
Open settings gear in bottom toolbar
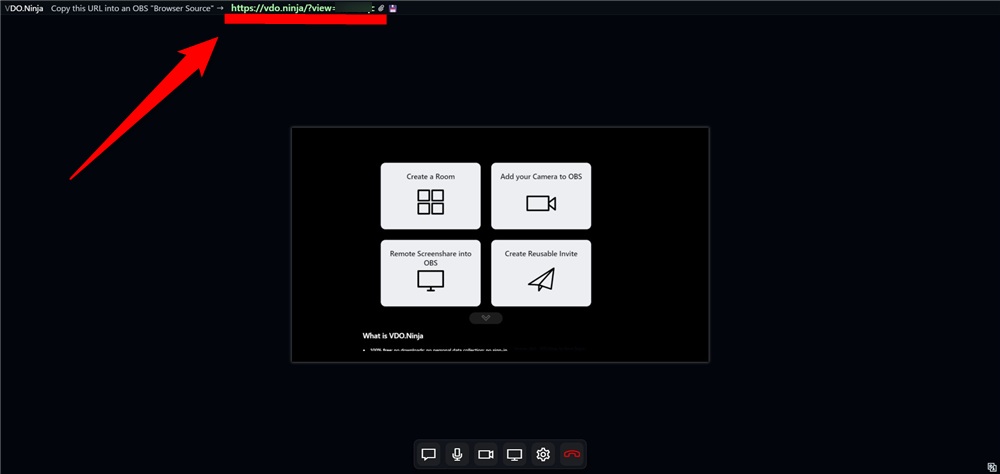[543, 454]
